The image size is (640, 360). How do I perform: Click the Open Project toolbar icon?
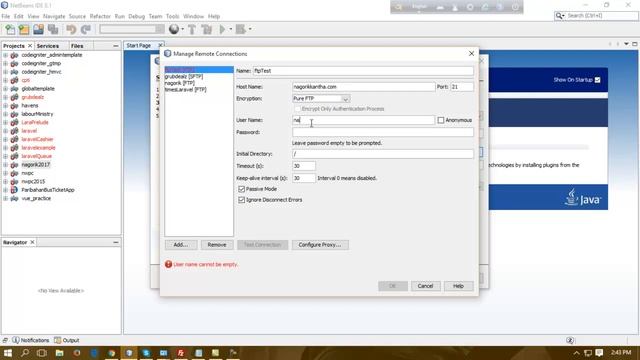[38, 29]
